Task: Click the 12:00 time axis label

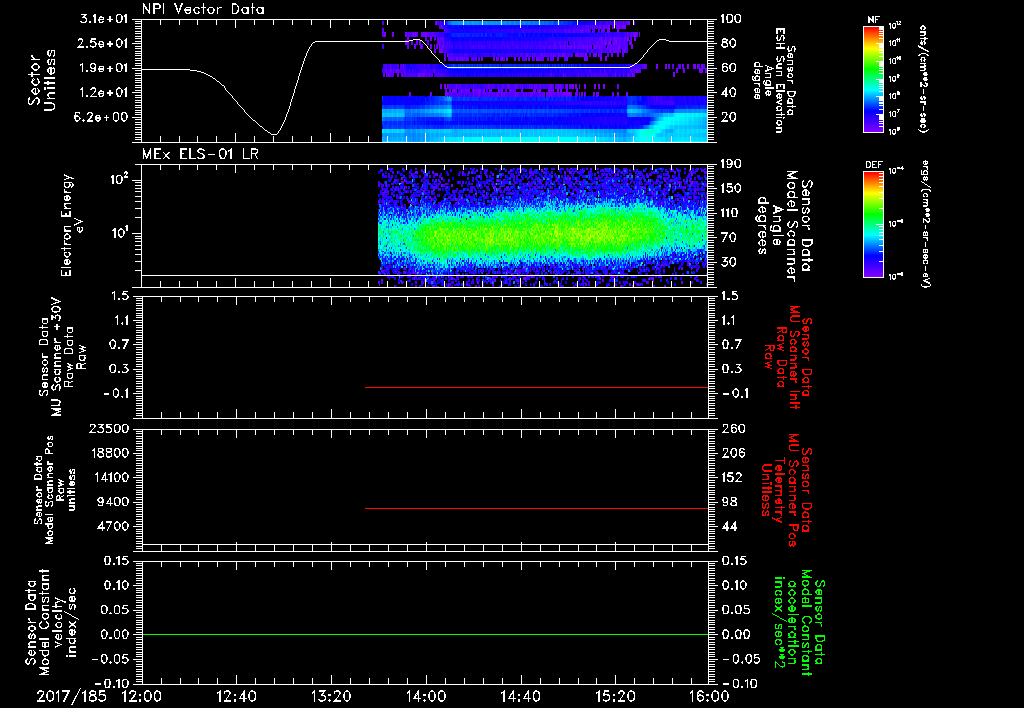Action: 142,696
